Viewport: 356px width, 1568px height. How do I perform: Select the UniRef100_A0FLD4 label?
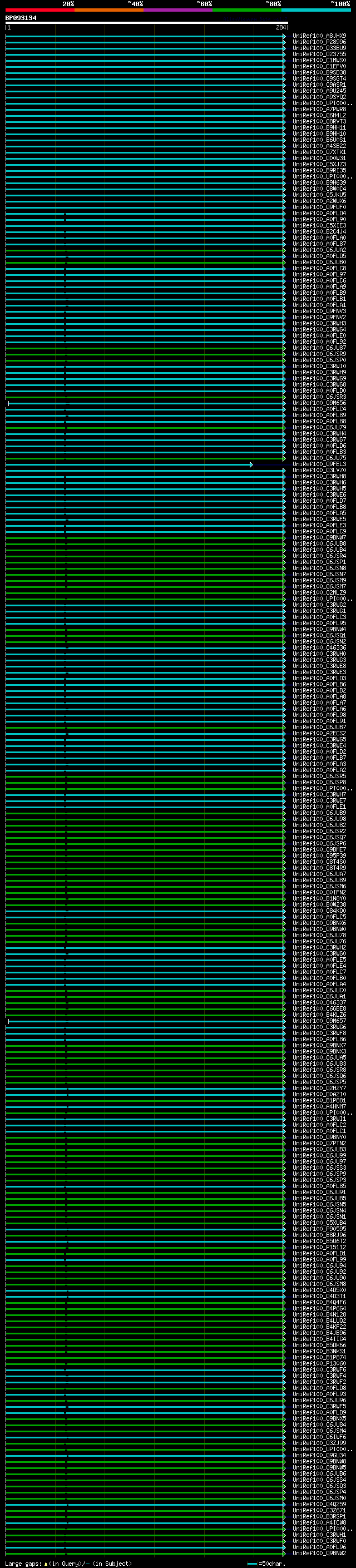pyautogui.click(x=319, y=213)
